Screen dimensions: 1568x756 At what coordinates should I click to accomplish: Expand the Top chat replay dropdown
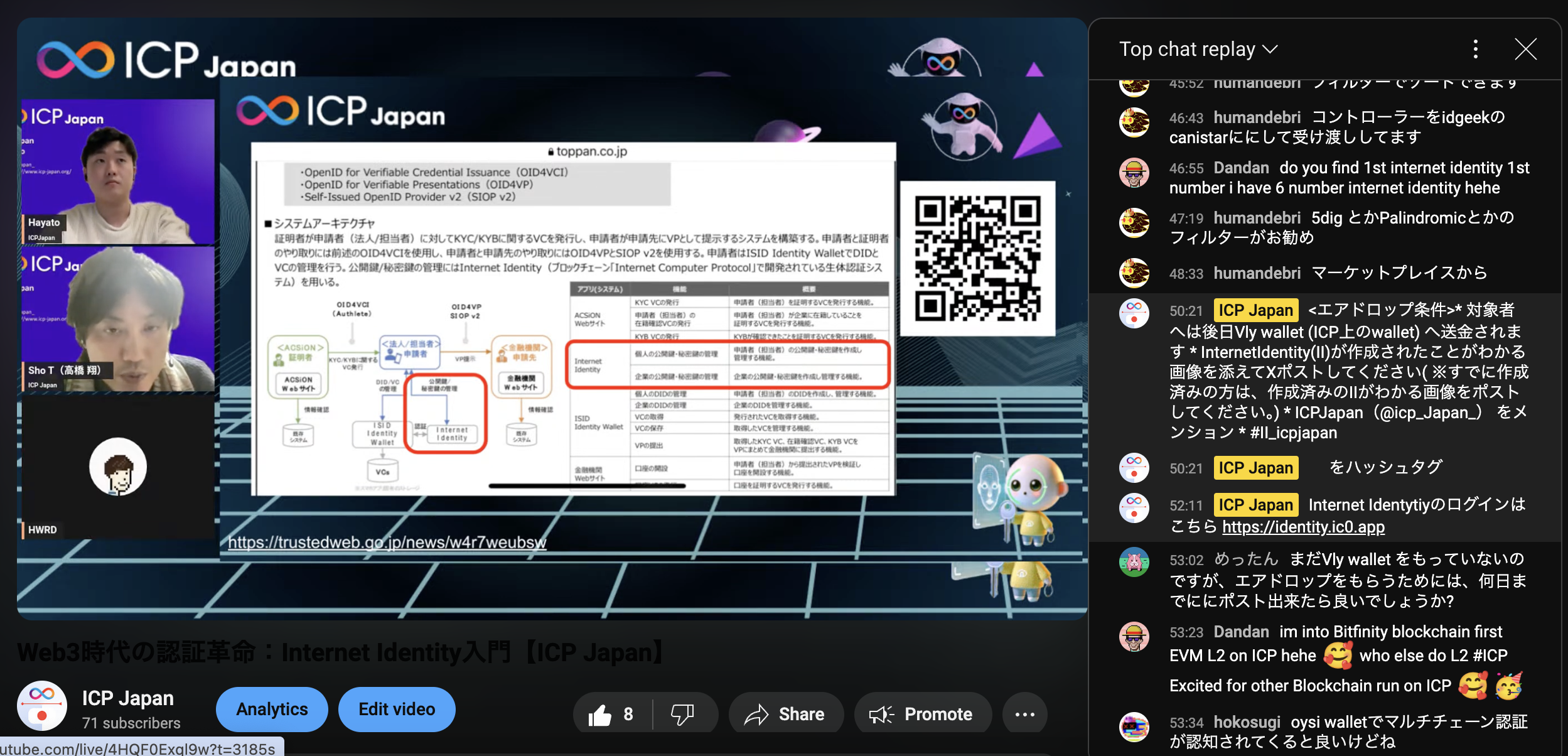coord(1198,49)
